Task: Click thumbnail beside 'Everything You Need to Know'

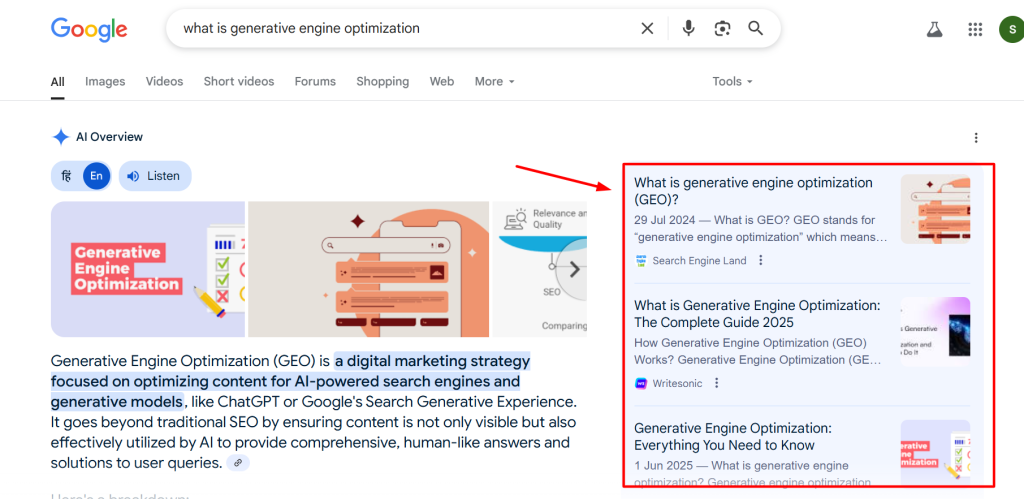Action: point(935,453)
